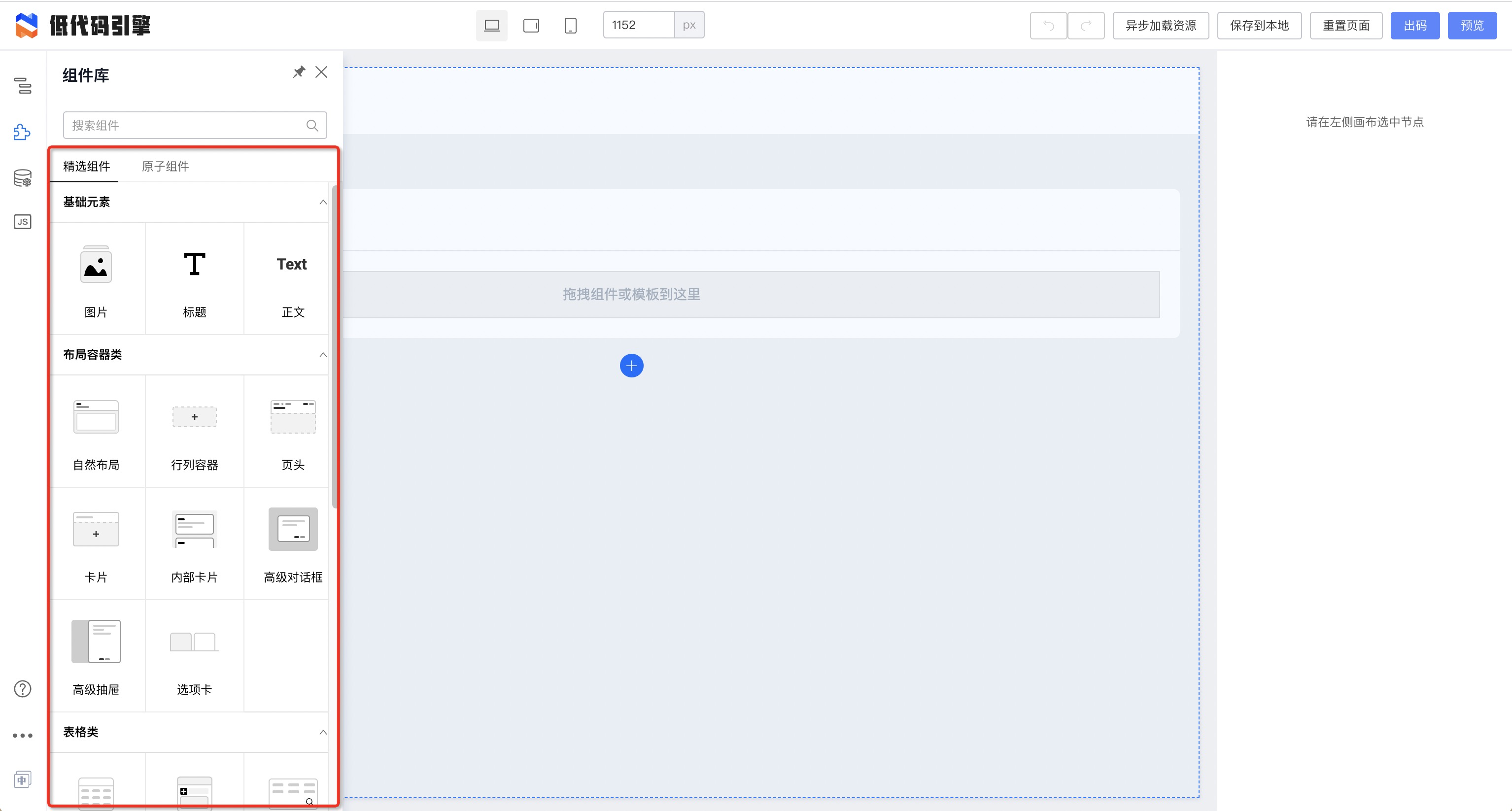Switch to desktop viewport icon
The image size is (1512, 811).
coord(491,25)
